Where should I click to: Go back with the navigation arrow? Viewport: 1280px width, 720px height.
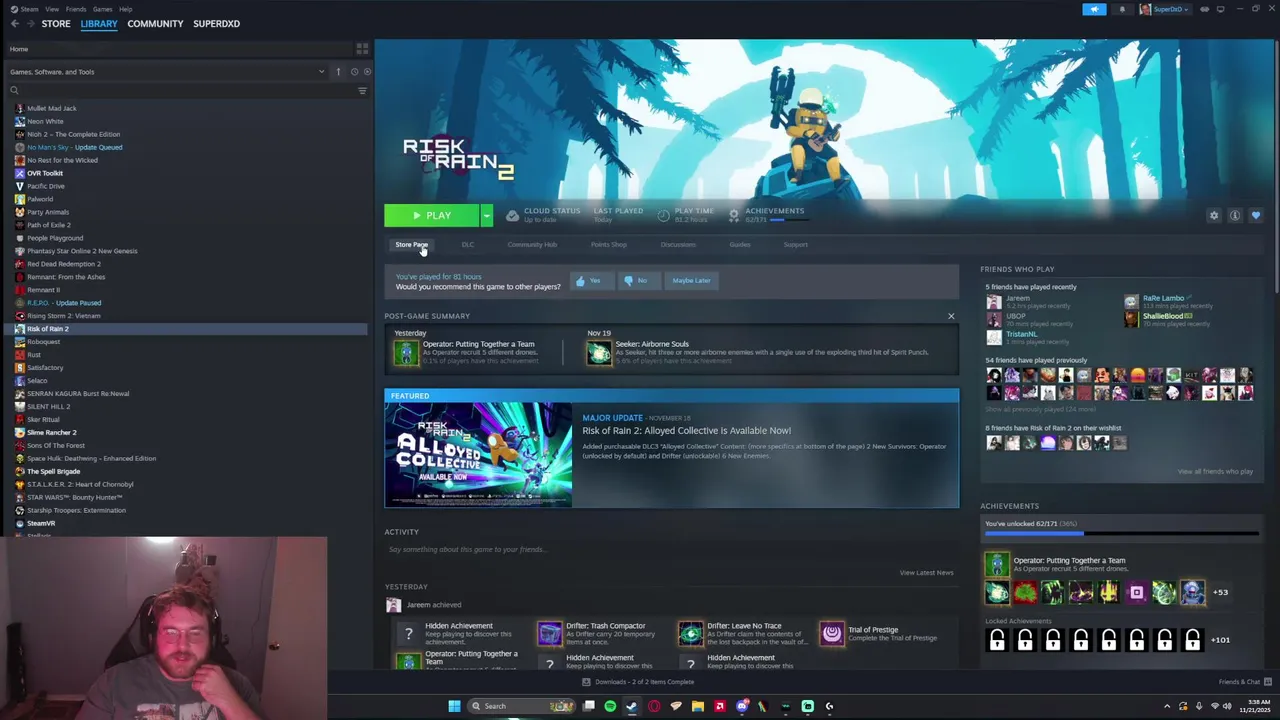pyautogui.click(x=14, y=23)
